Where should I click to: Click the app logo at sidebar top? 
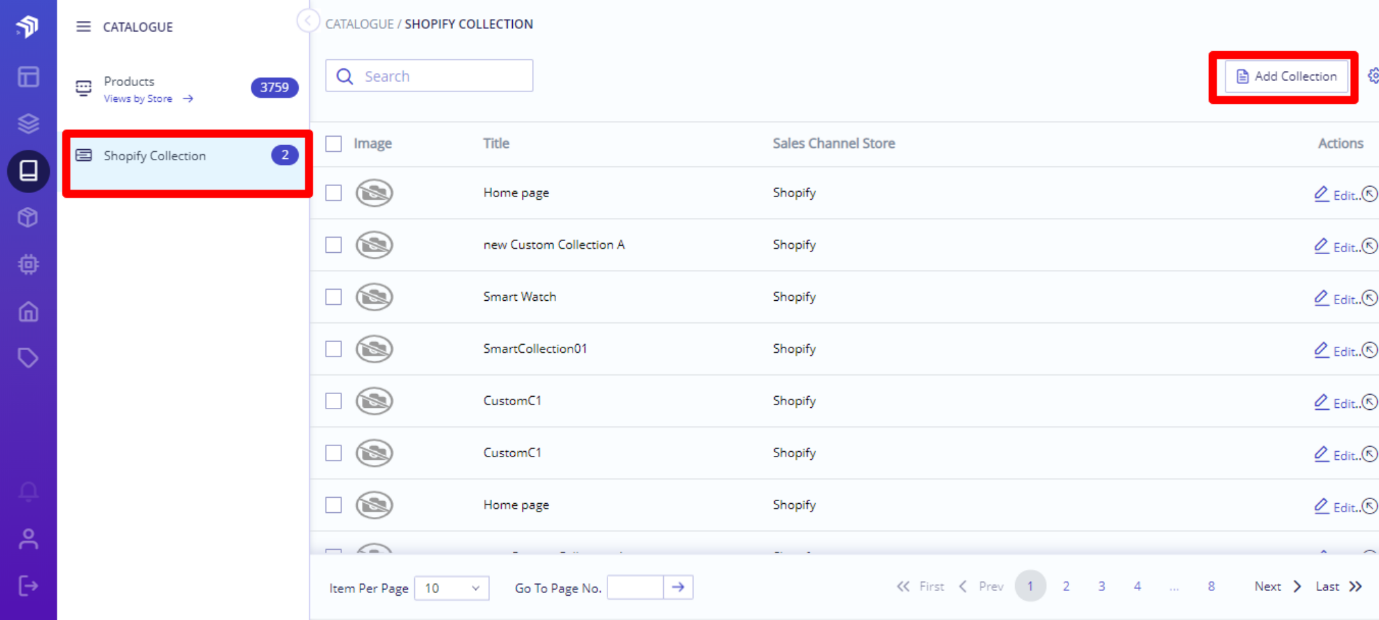point(28,26)
